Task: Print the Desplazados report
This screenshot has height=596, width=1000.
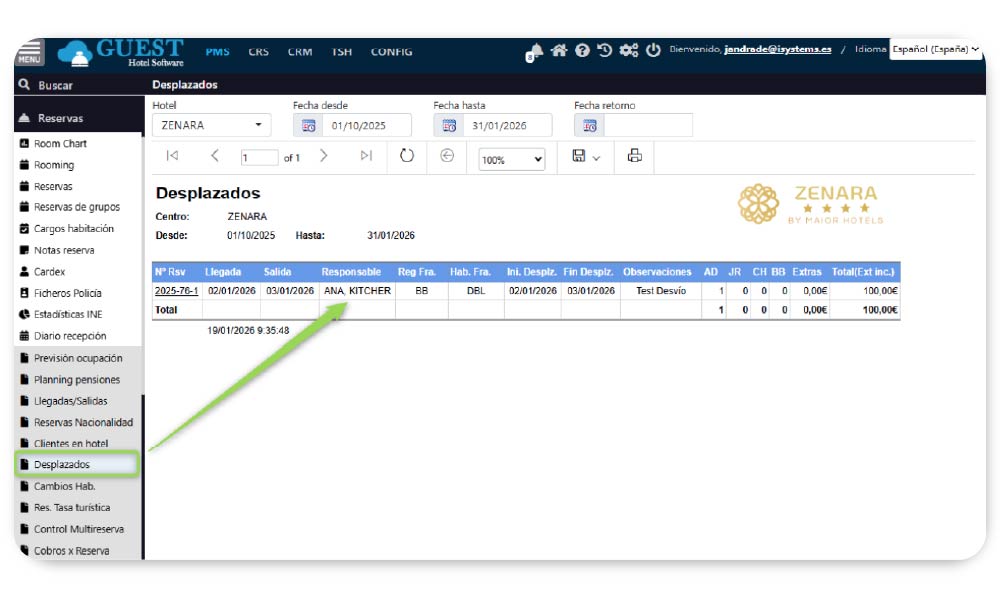Action: [634, 156]
